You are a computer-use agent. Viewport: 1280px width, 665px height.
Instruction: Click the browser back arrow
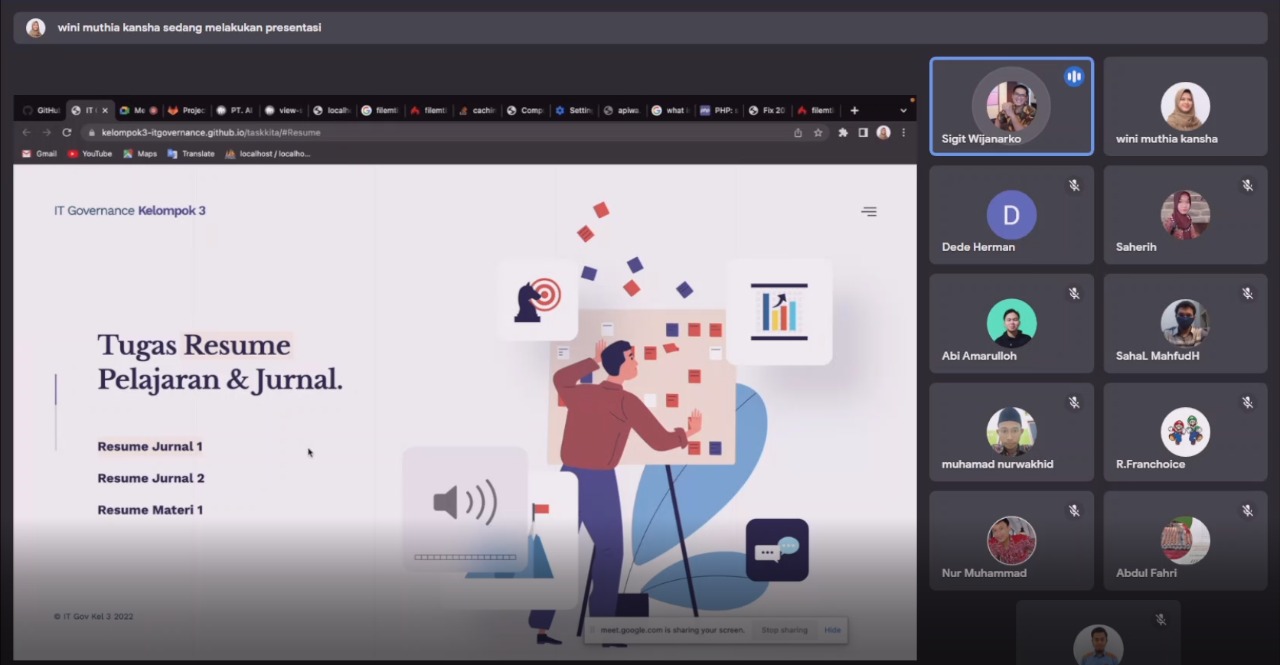[27, 132]
